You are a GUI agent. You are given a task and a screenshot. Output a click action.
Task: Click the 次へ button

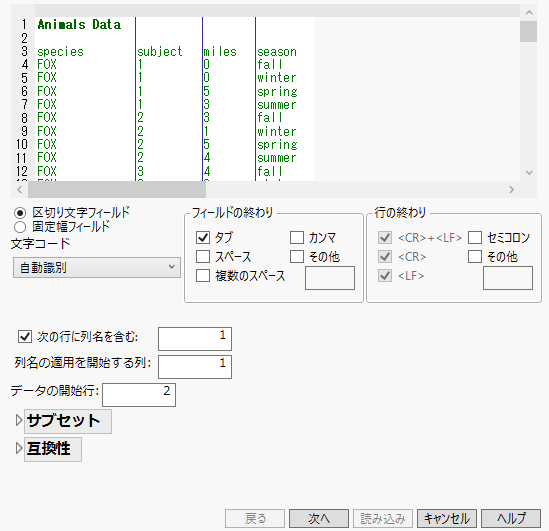319,518
